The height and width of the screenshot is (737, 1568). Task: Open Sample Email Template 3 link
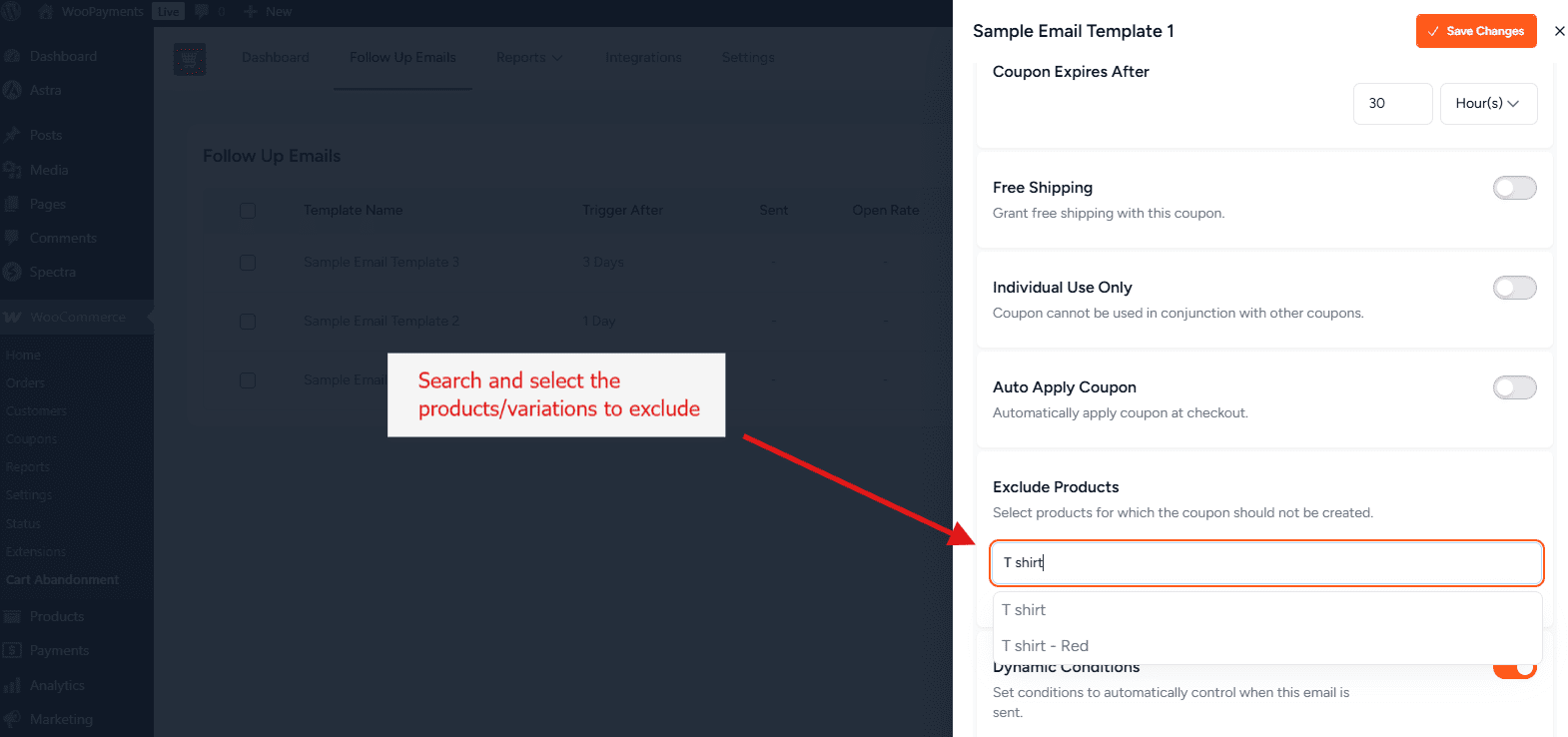click(x=382, y=263)
